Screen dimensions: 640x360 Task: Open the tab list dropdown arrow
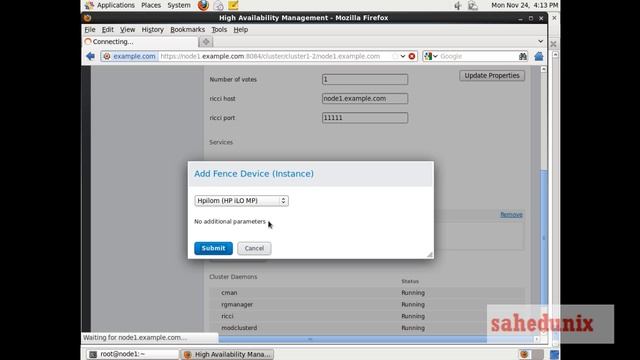540,41
